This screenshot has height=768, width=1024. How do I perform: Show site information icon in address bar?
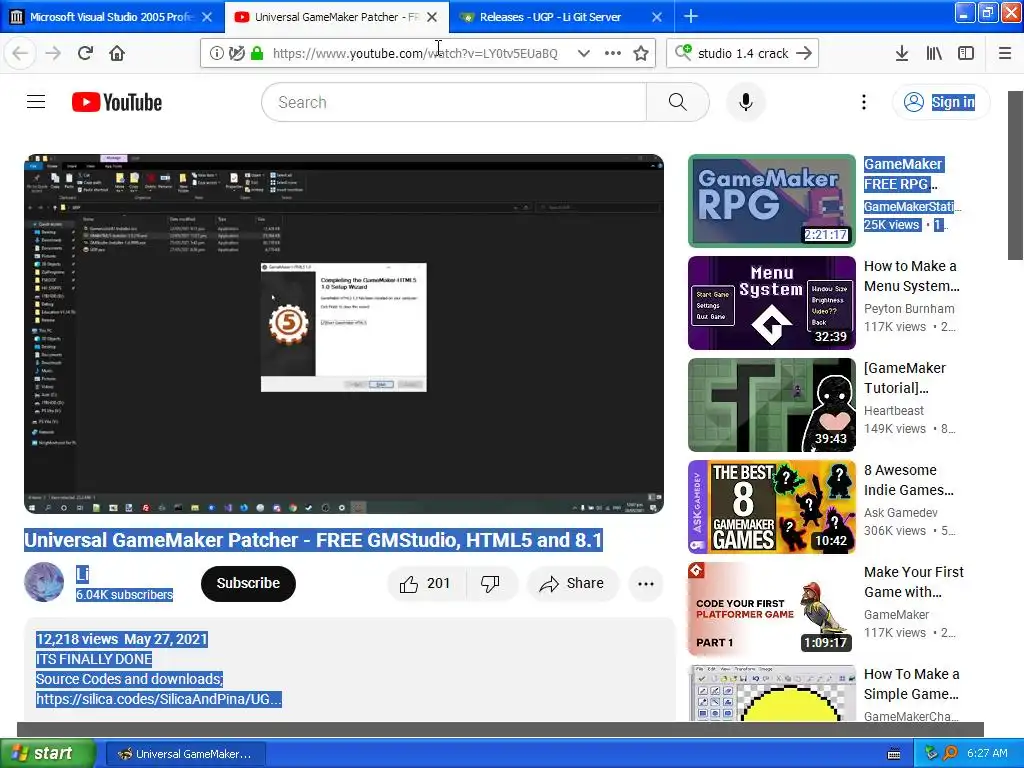point(216,54)
